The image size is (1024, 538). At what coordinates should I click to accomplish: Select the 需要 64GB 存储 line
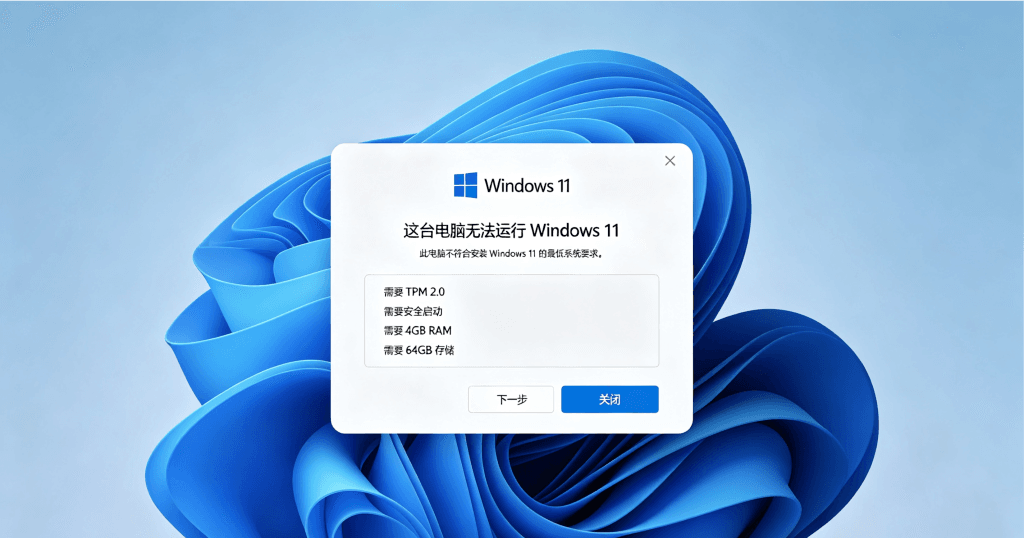pos(419,350)
